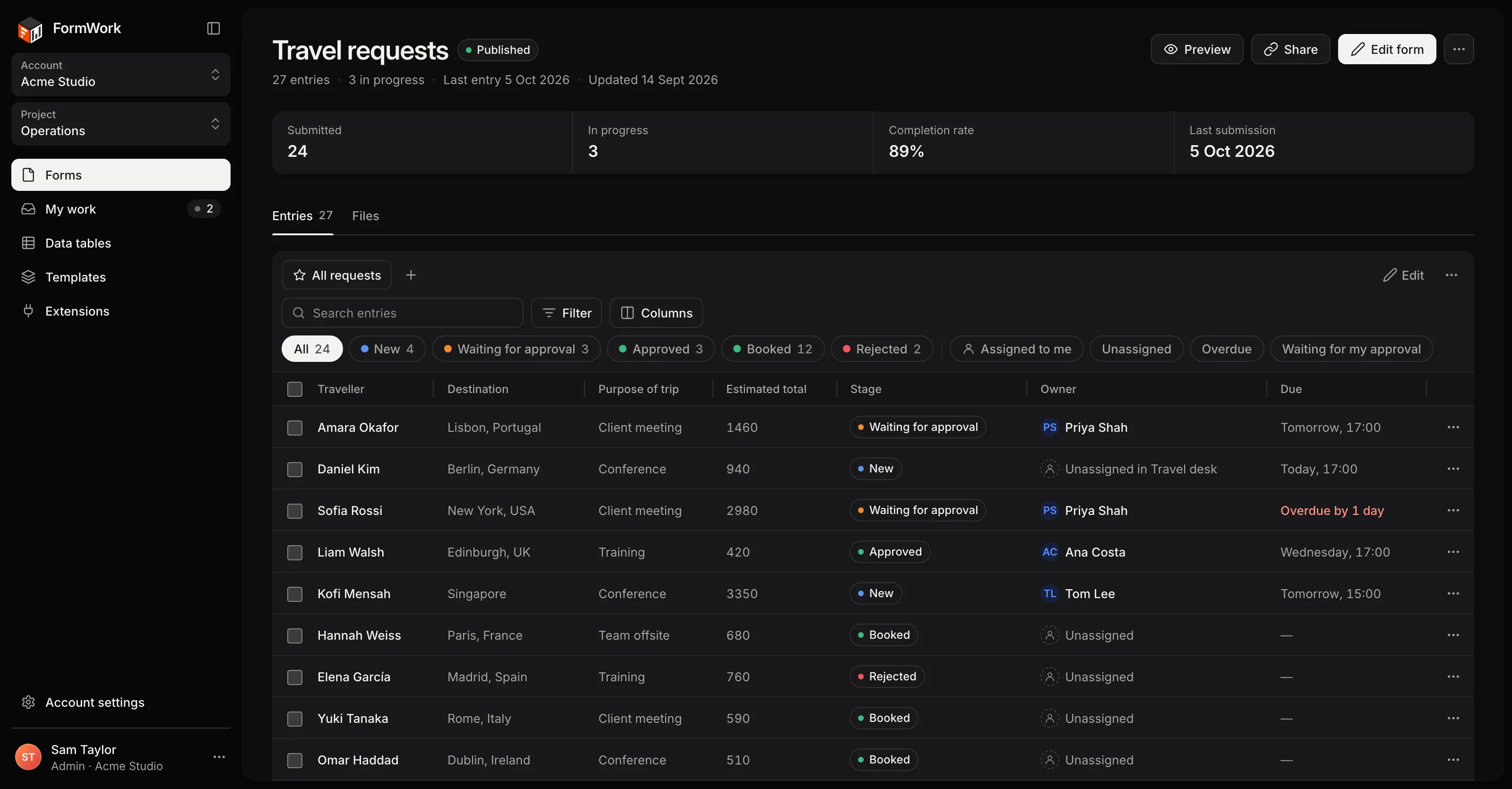The image size is (1512, 789).
Task: Select the Entries tab
Action: (302, 215)
